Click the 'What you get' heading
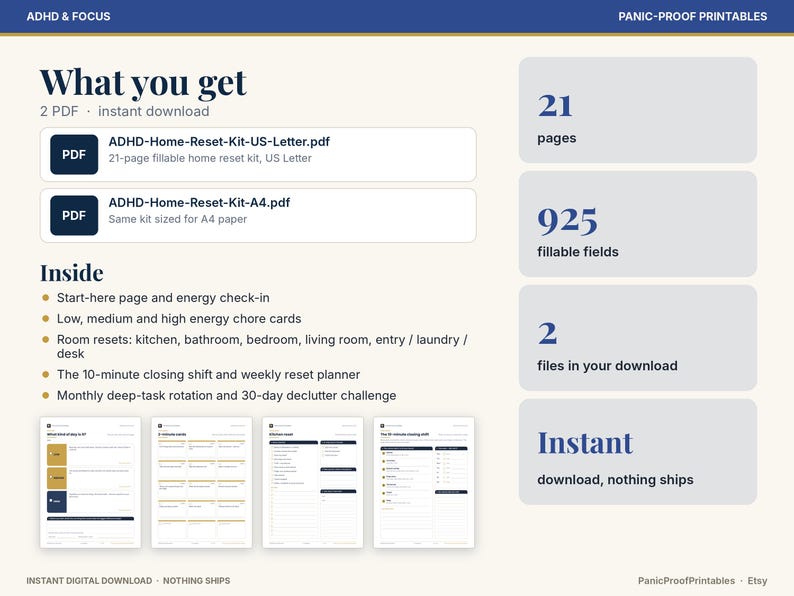 (x=143, y=83)
